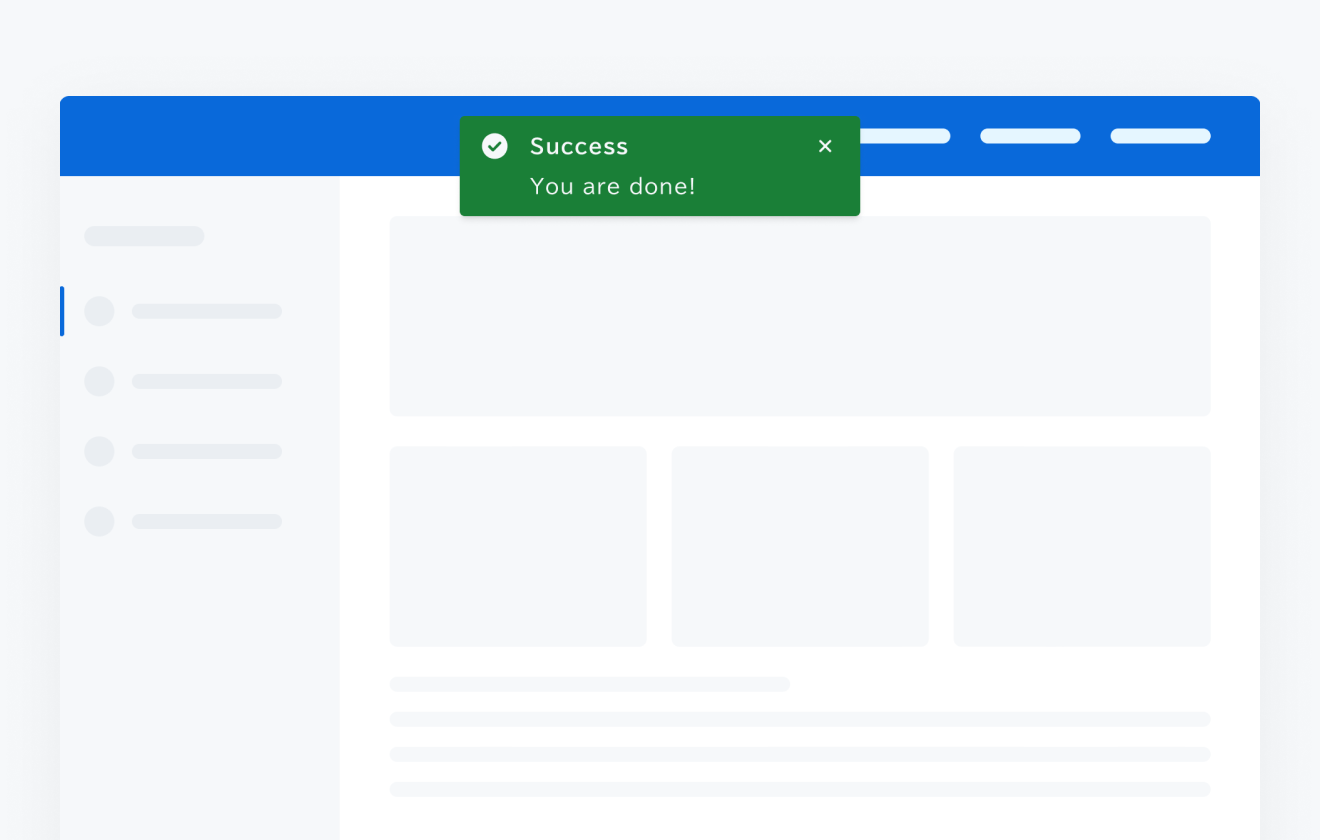Click the 'Success' notification title
1320x840 pixels.
coord(579,146)
